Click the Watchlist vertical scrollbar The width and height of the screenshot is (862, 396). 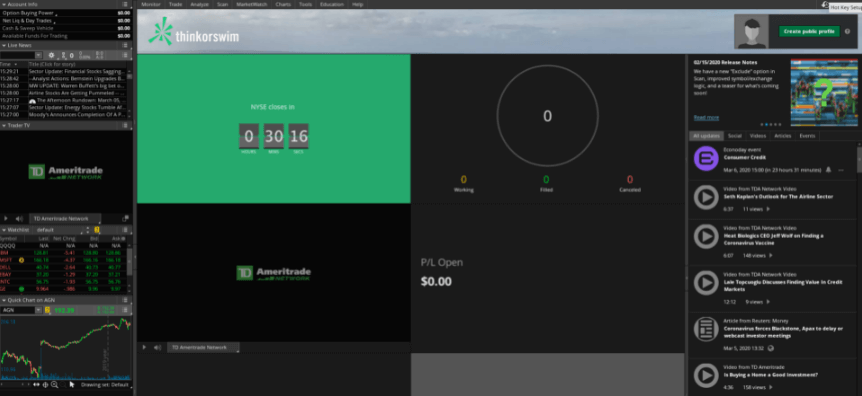pyautogui.click(x=129, y=261)
